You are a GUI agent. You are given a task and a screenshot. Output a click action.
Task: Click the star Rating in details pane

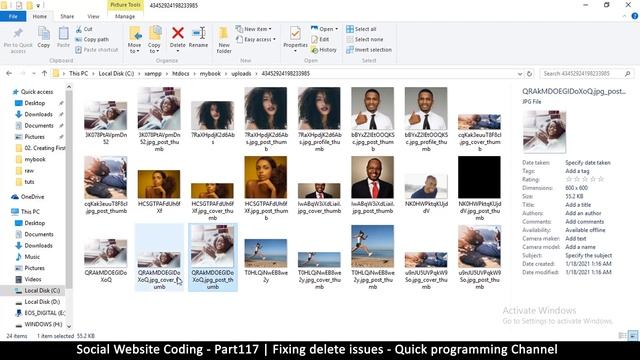point(584,179)
